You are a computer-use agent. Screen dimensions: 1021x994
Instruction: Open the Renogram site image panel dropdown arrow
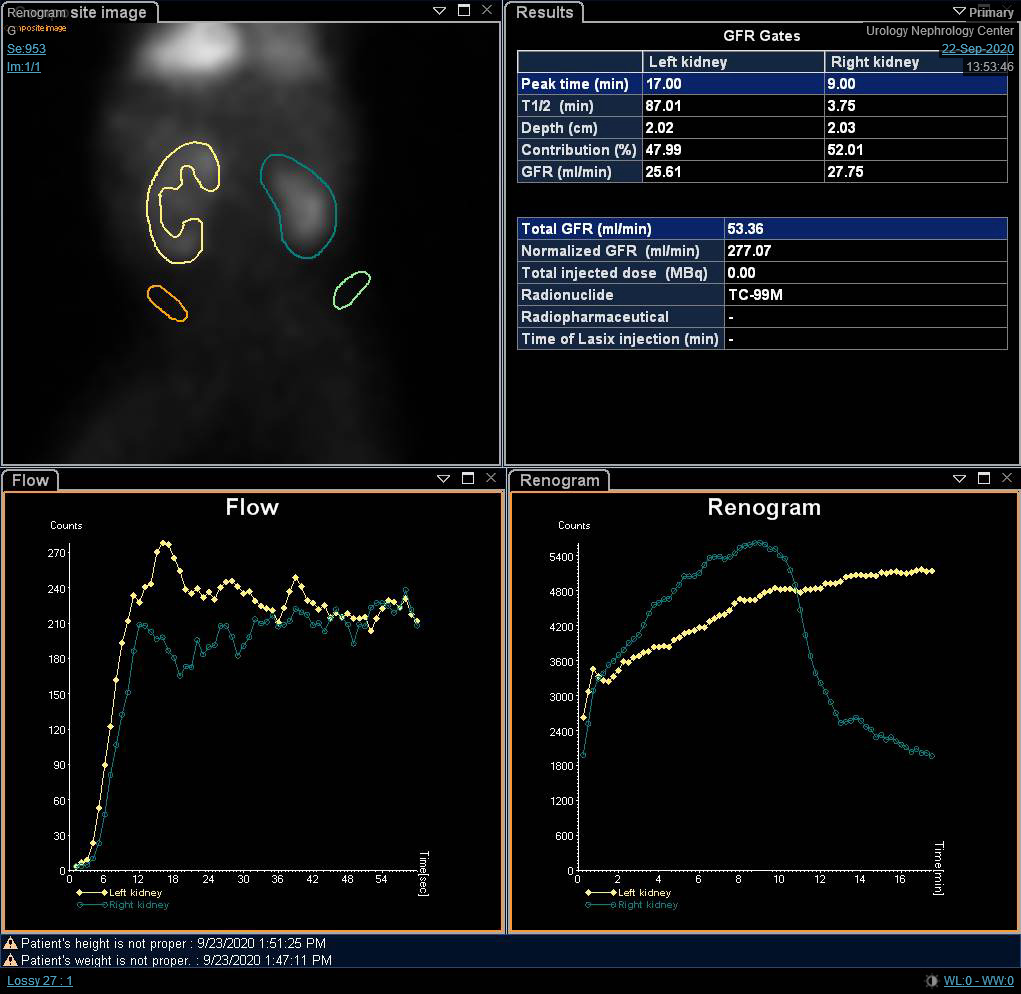[440, 10]
